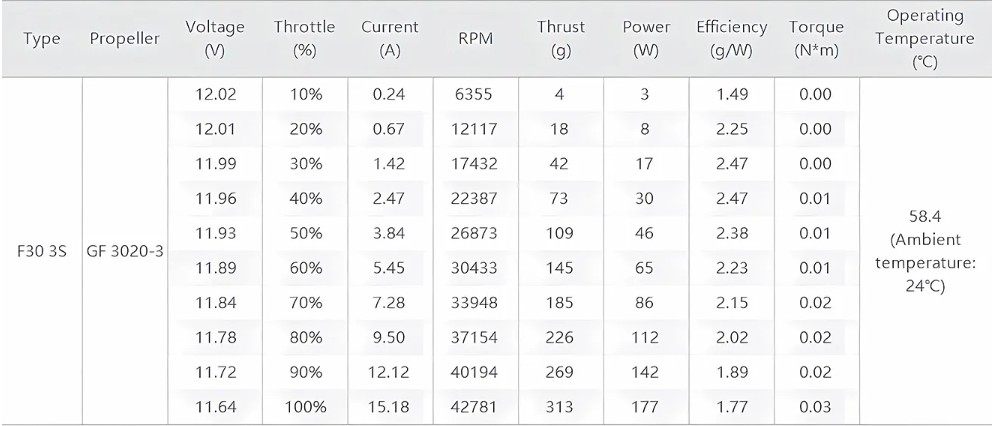The image size is (993, 426).
Task: Click the voltage value 12.02
Action: point(216,94)
